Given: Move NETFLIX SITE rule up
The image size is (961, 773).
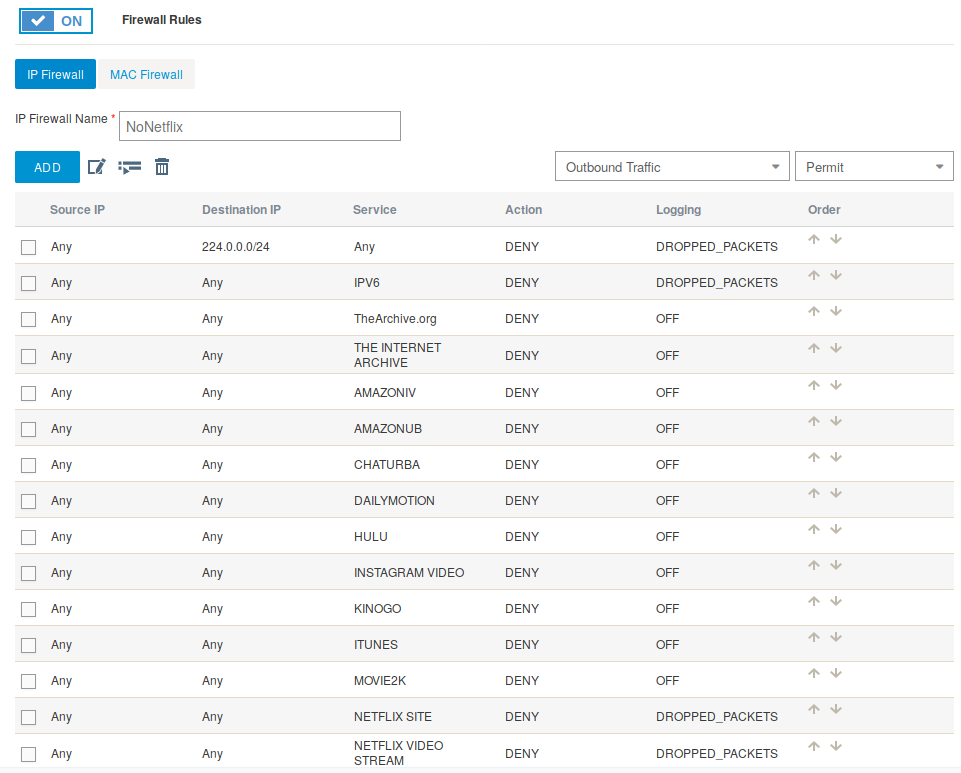Looking at the screenshot, I should (814, 710).
